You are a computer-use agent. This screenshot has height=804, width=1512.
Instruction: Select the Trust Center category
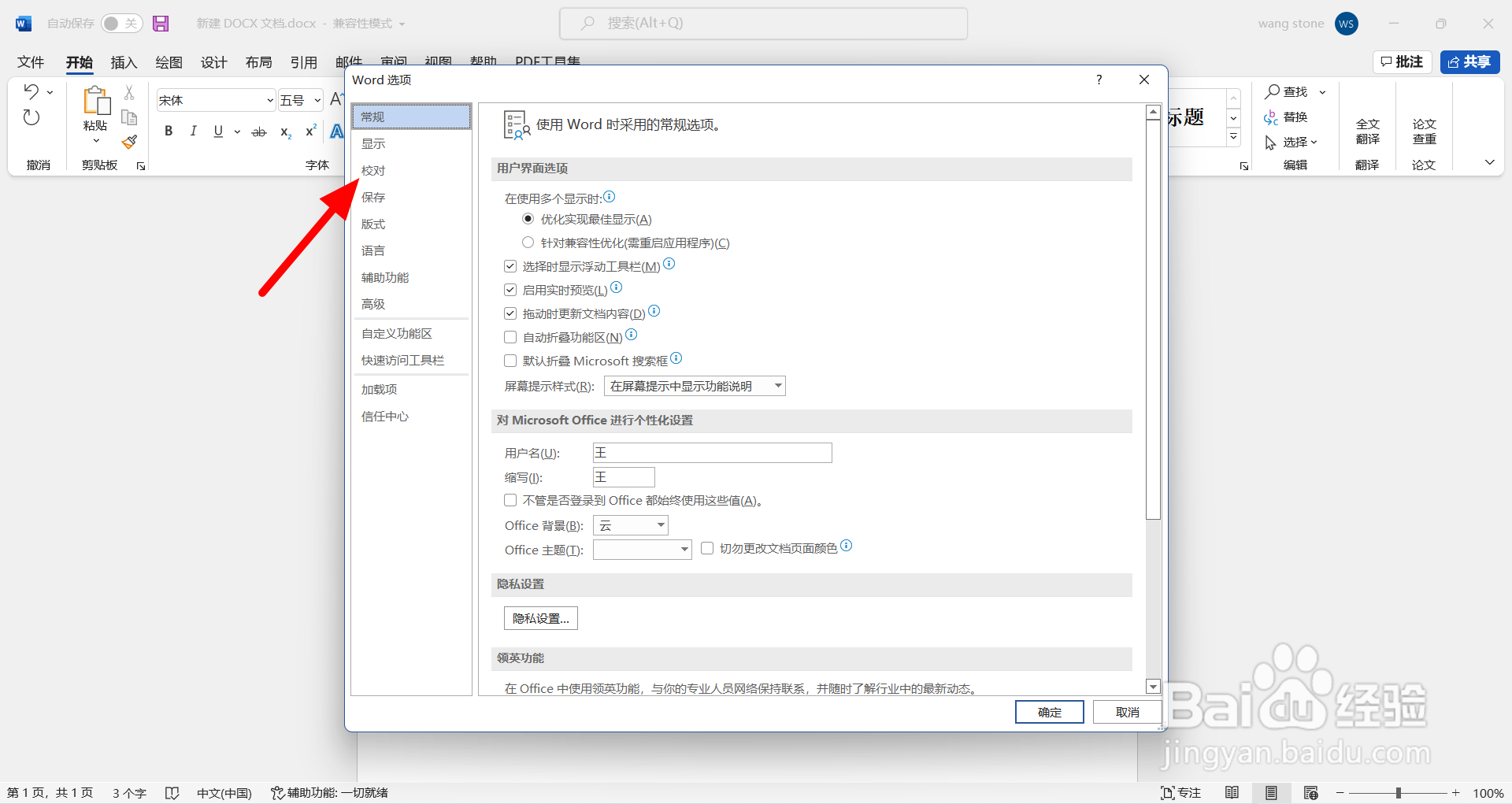point(411,416)
